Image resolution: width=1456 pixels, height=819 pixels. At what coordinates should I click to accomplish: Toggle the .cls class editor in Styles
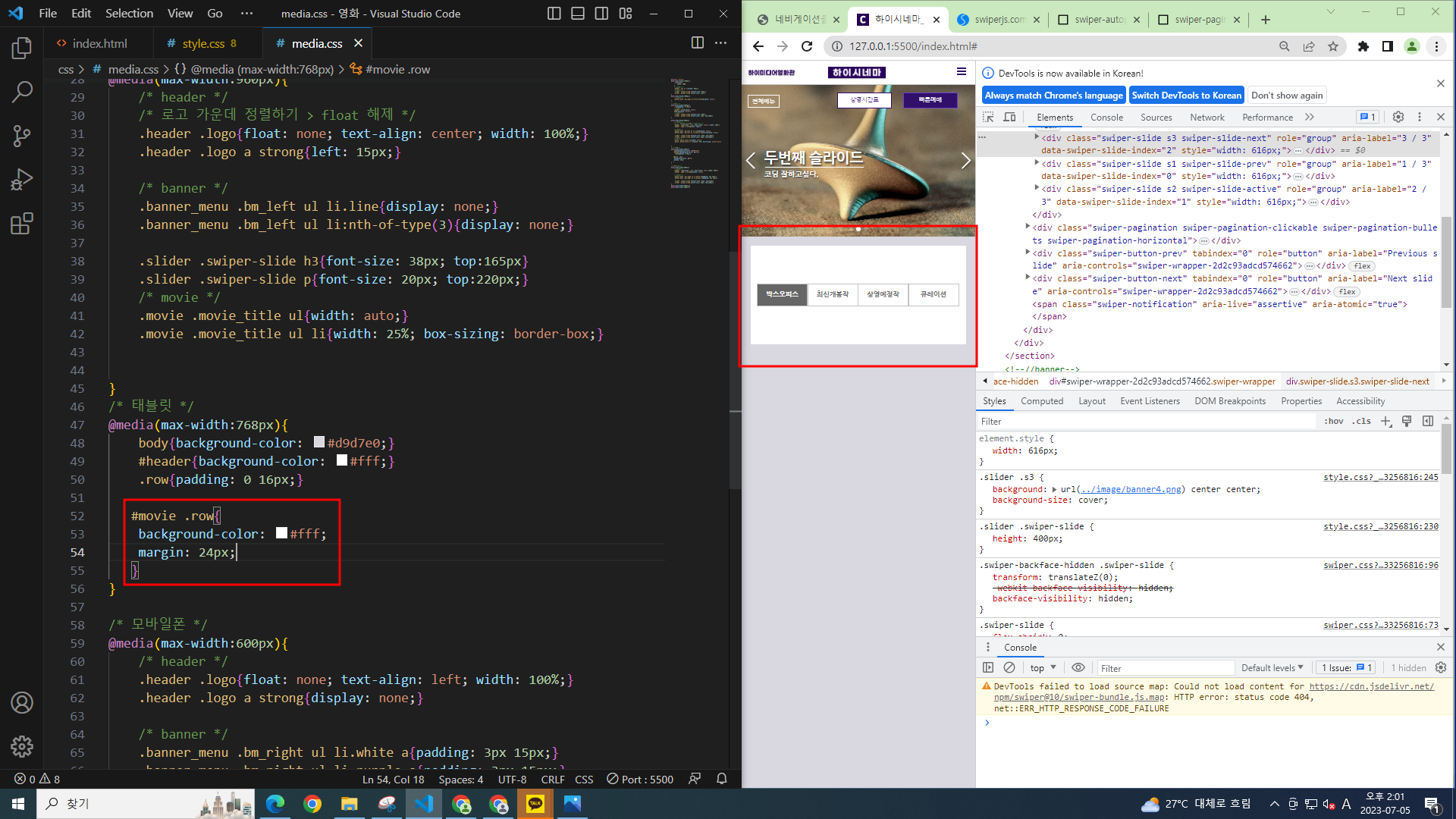coord(1363,421)
